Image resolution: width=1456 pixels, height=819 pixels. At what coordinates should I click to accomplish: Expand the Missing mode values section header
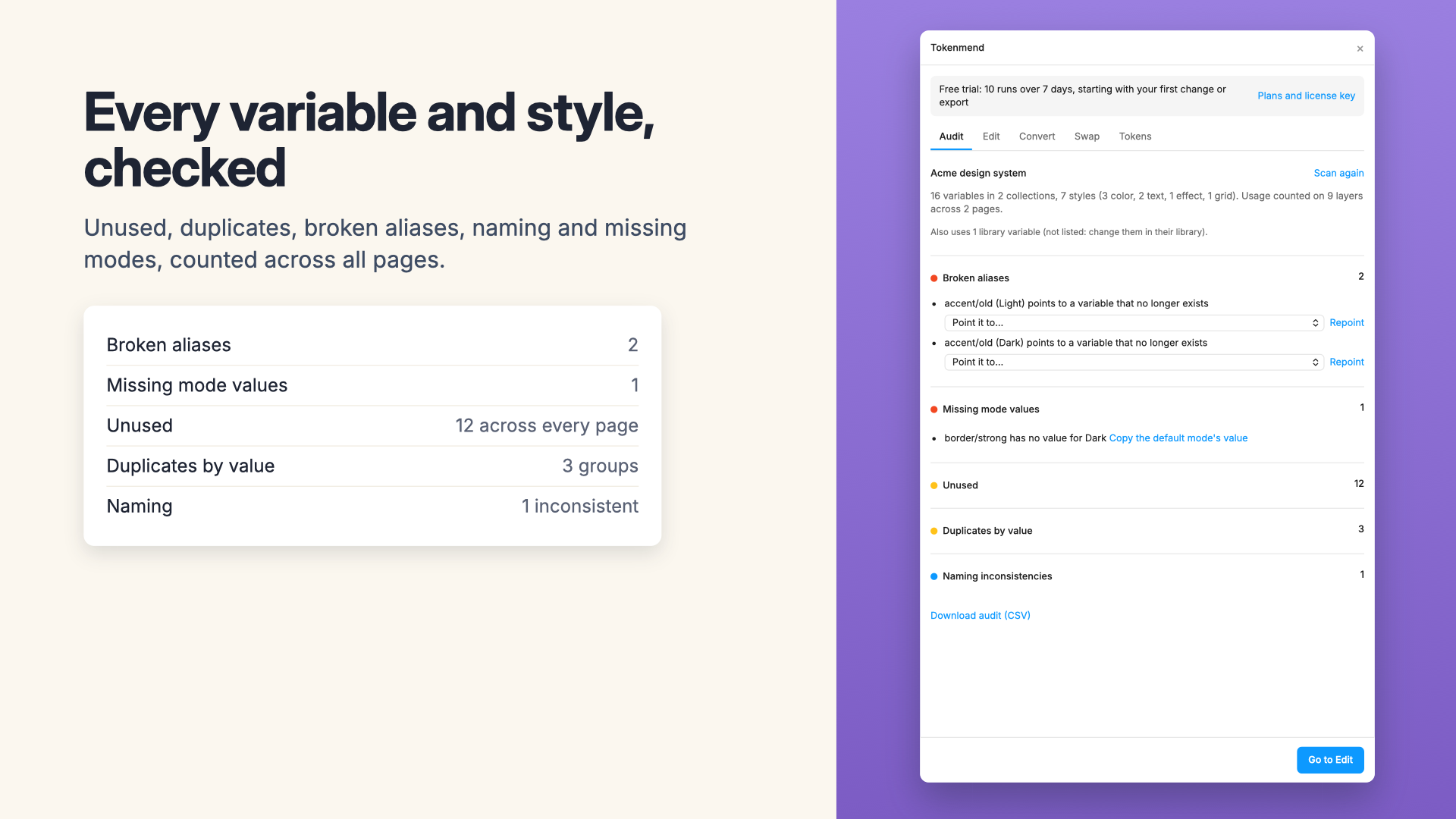[1147, 409]
